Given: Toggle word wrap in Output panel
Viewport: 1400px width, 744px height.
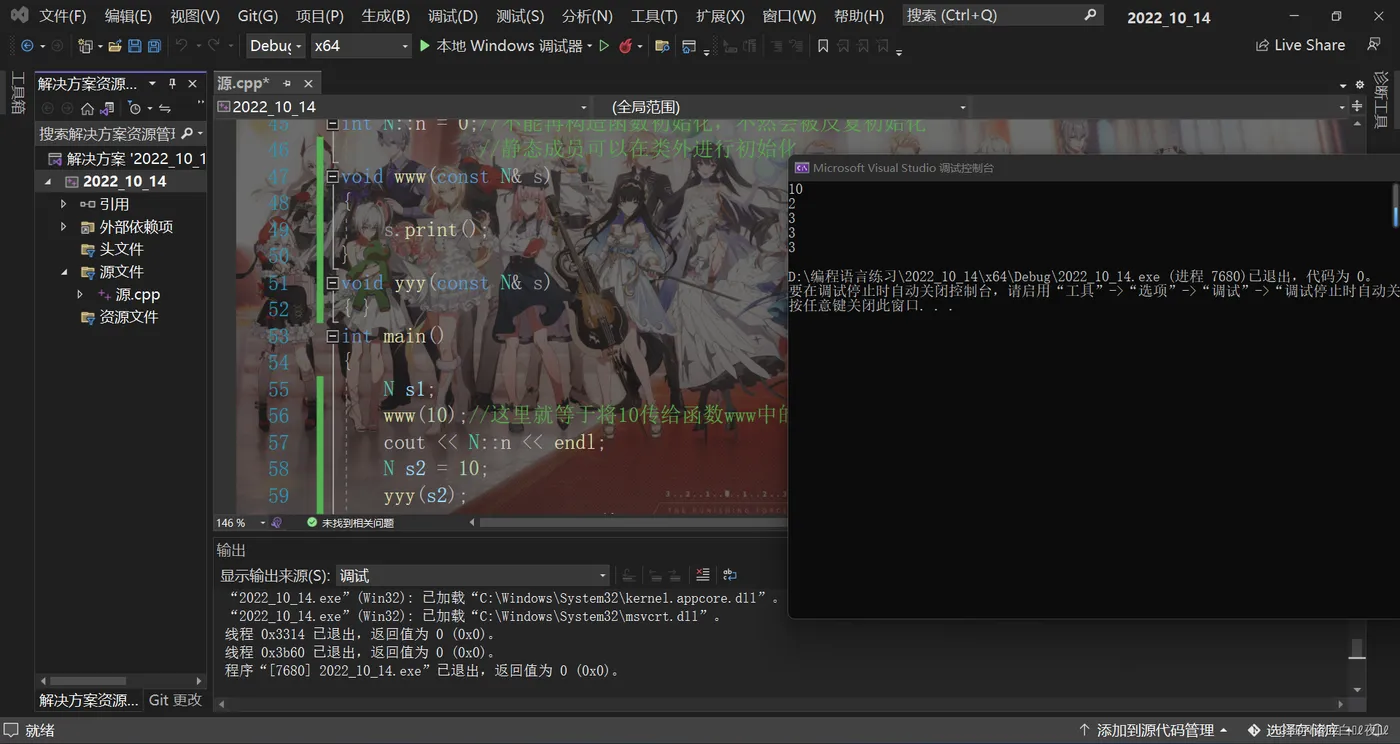Looking at the screenshot, I should [730, 575].
